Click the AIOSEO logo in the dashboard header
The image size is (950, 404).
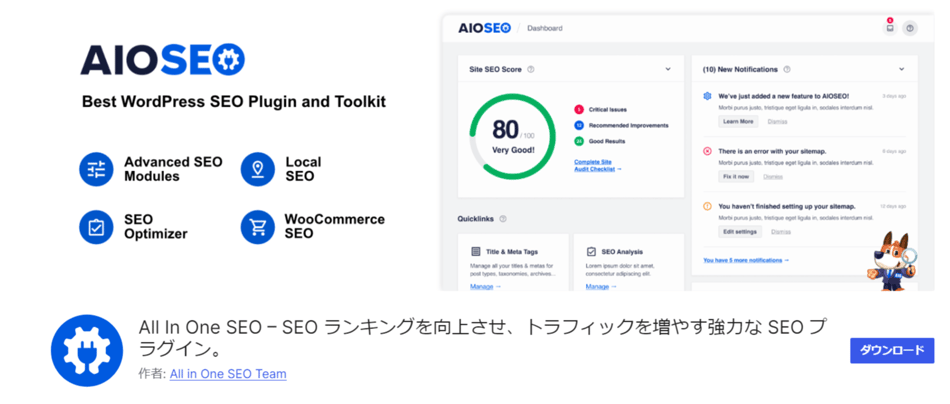485,28
